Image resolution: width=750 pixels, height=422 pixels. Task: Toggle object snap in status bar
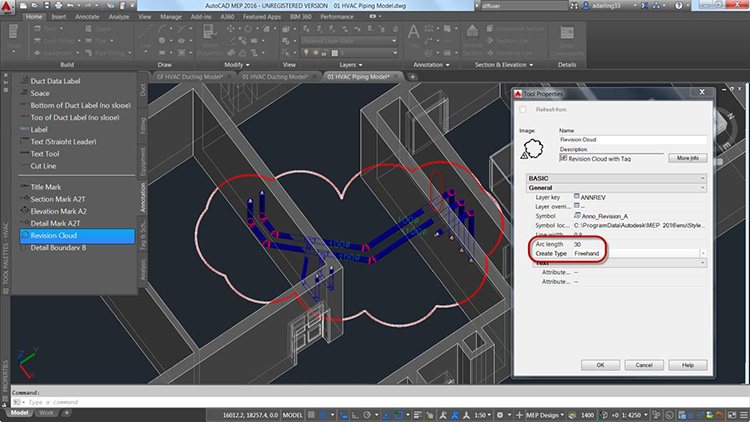coord(398,415)
